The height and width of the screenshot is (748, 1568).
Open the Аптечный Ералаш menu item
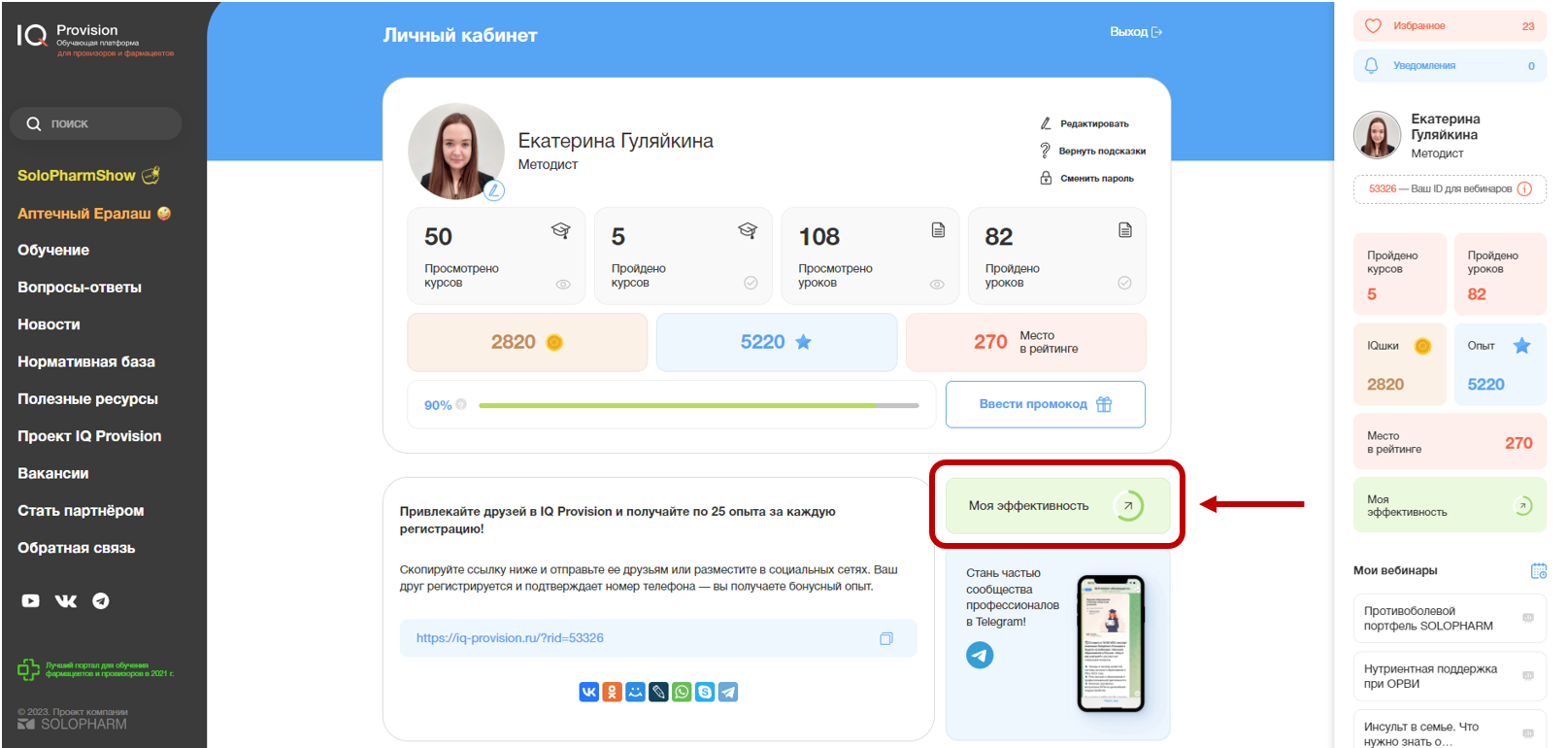[x=94, y=213]
